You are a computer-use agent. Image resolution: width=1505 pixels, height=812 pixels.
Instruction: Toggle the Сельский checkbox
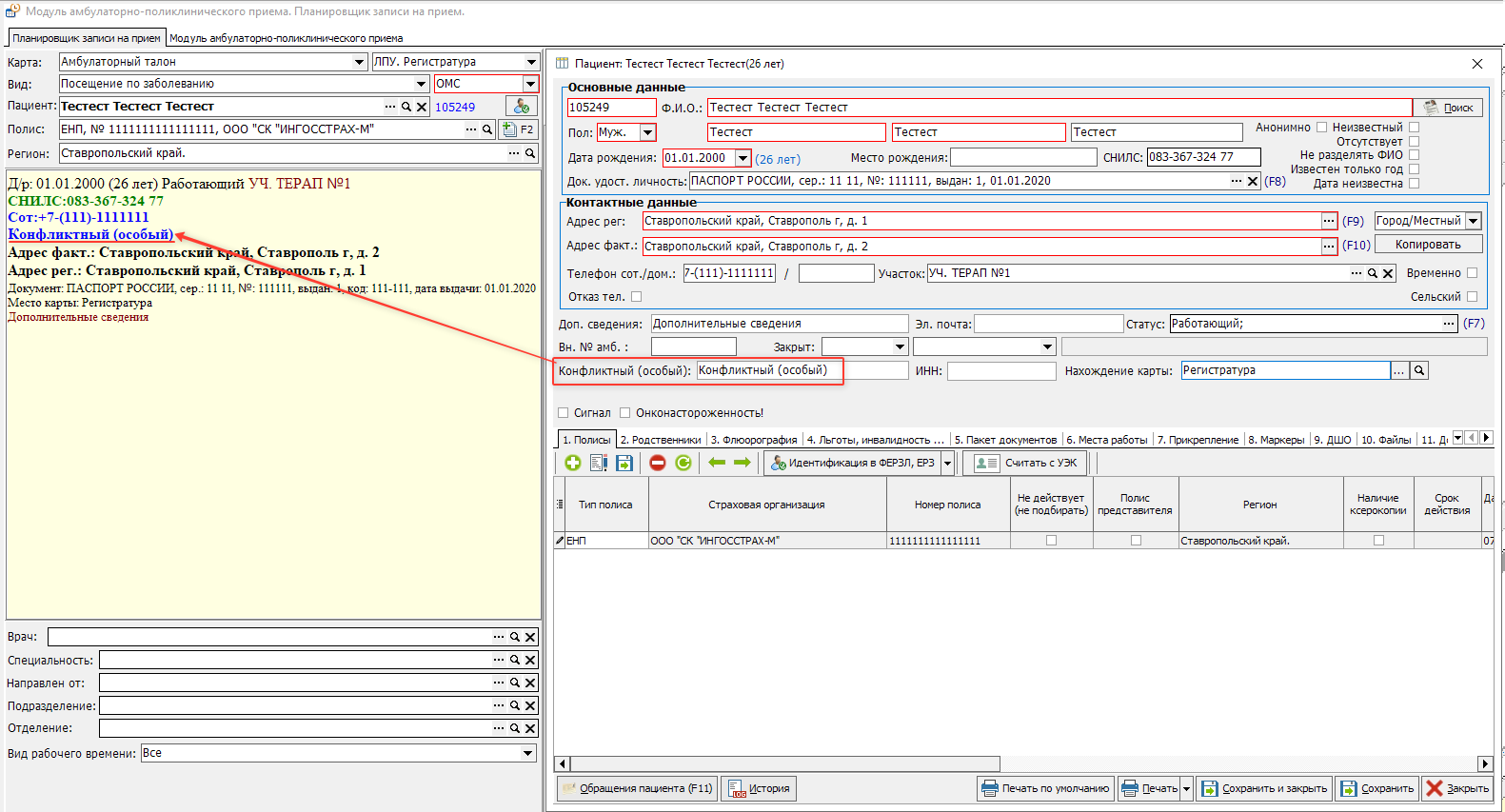click(x=1472, y=297)
